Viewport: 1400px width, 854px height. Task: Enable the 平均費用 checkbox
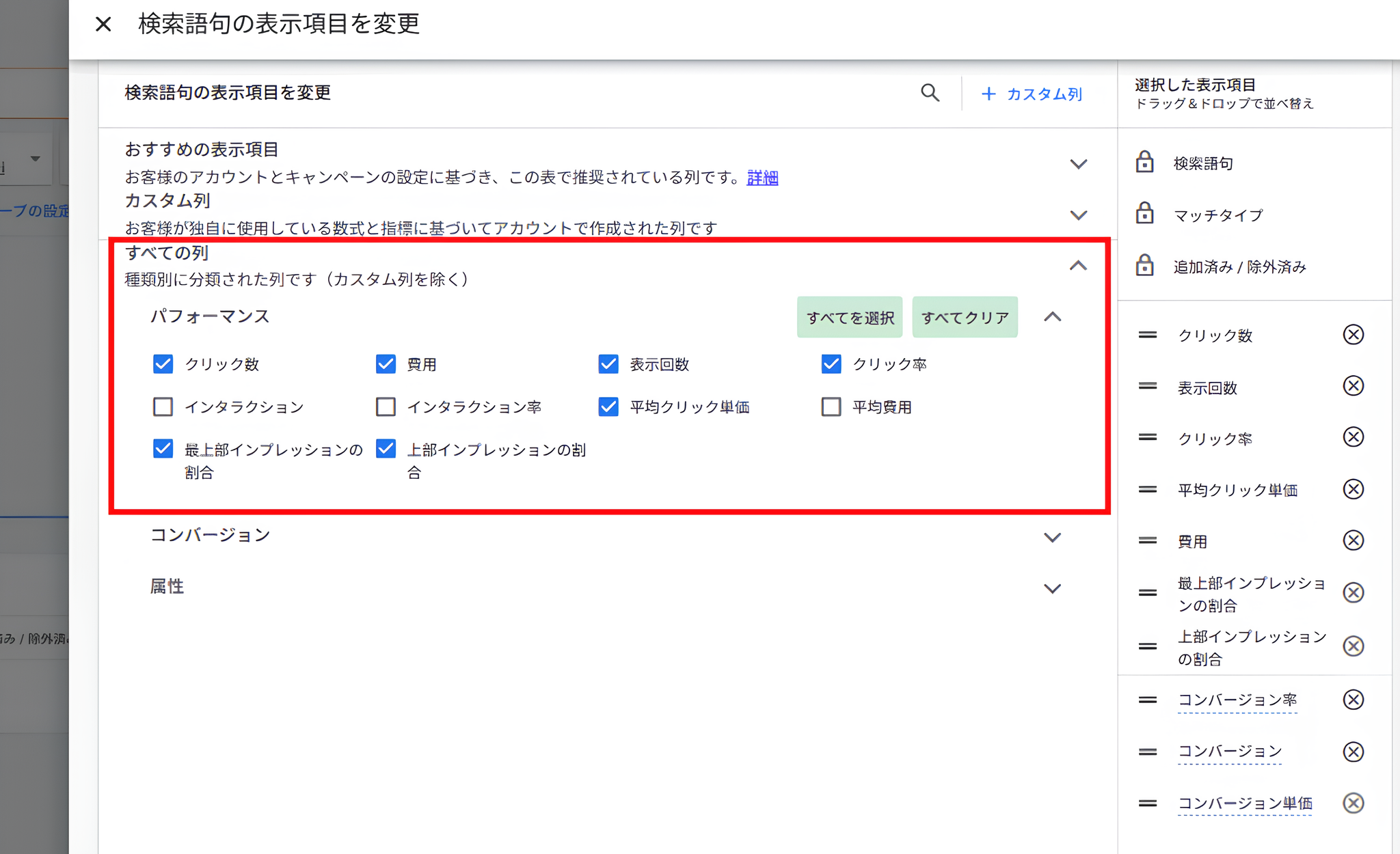pos(831,407)
